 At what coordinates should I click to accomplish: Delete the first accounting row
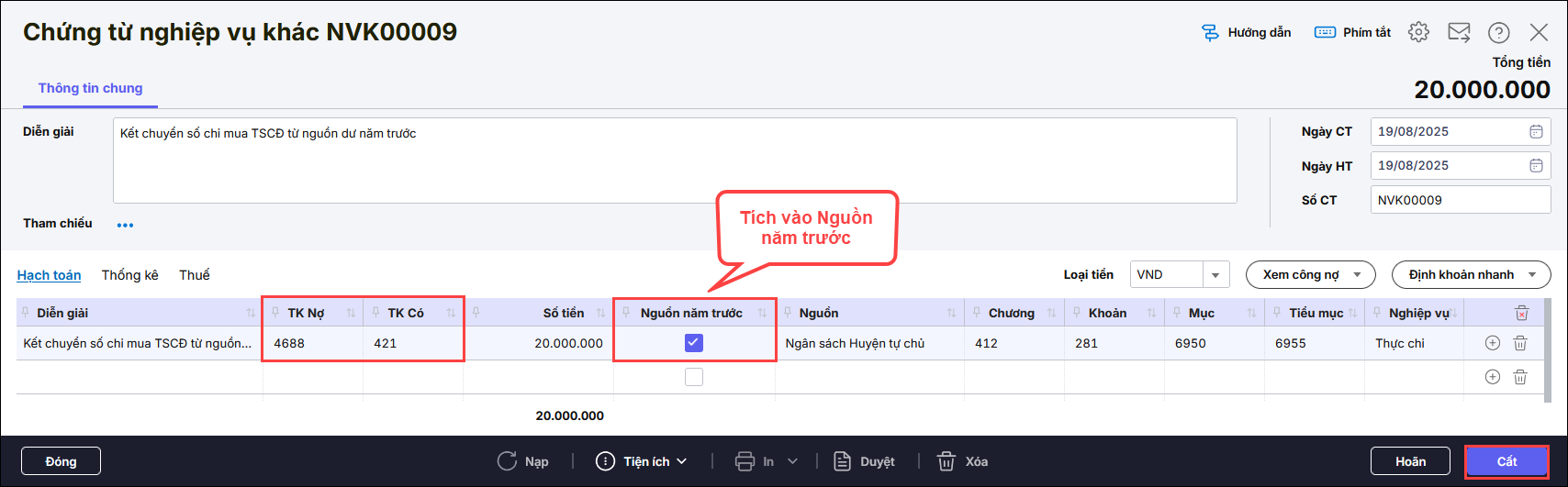(1520, 343)
